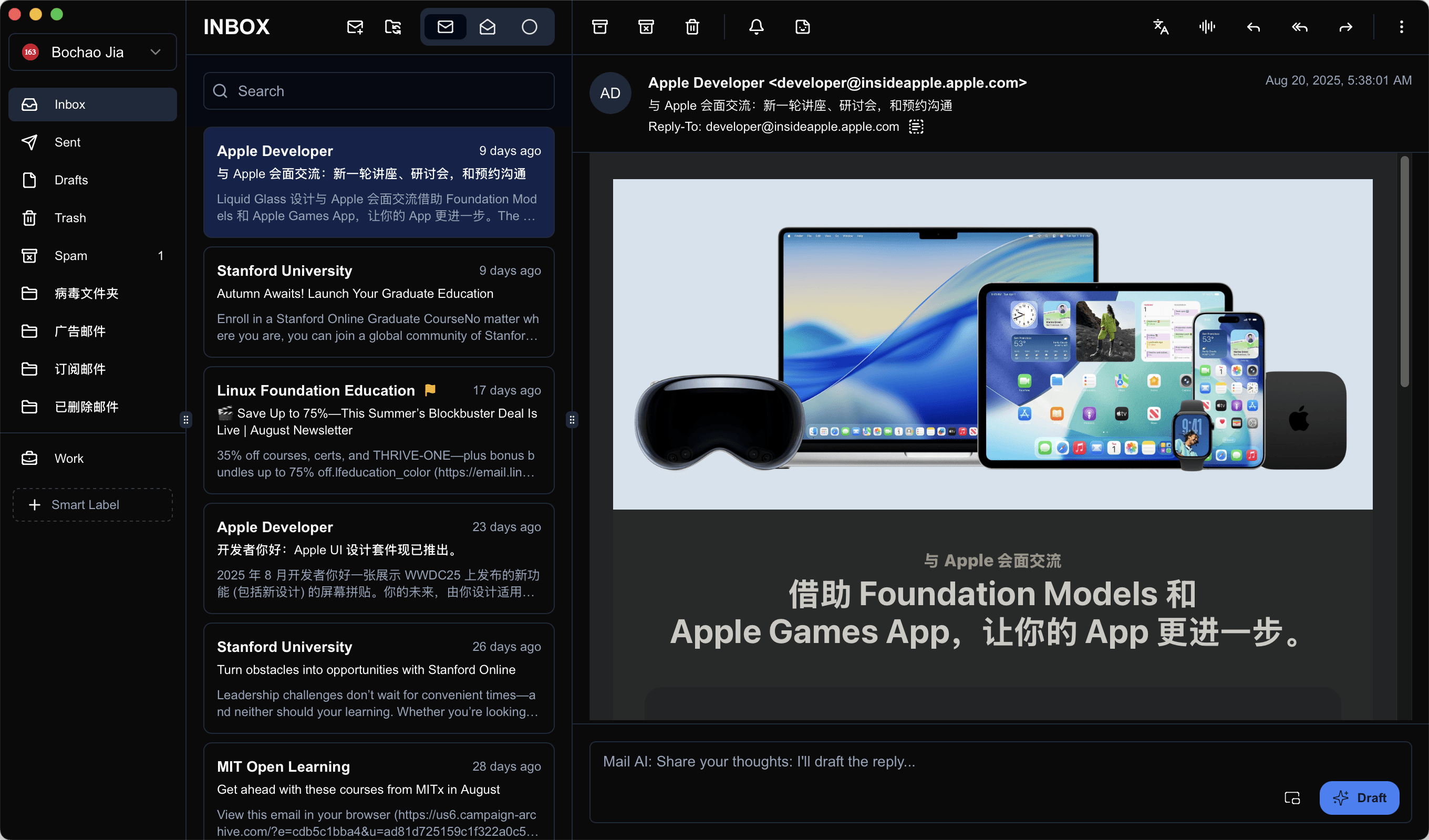Switch the filter to read messages
Image resolution: width=1429 pixels, height=840 pixels.
487,27
